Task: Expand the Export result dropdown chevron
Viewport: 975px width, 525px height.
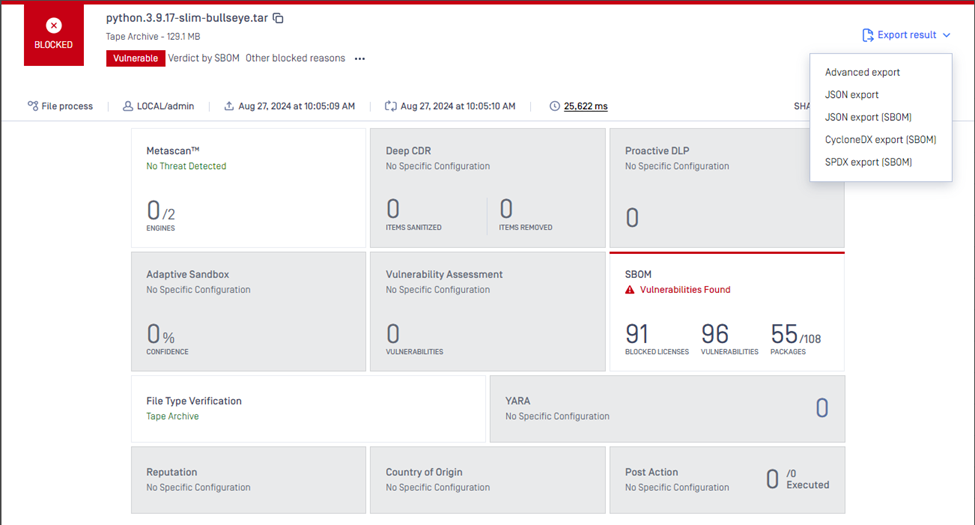Action: point(946,35)
